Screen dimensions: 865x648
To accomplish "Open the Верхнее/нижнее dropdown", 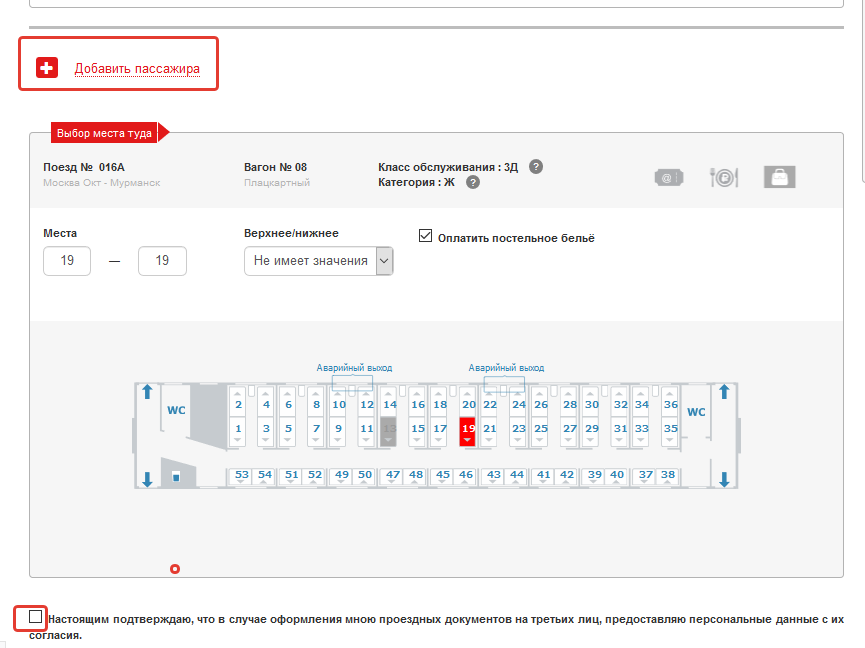I will click(318, 261).
